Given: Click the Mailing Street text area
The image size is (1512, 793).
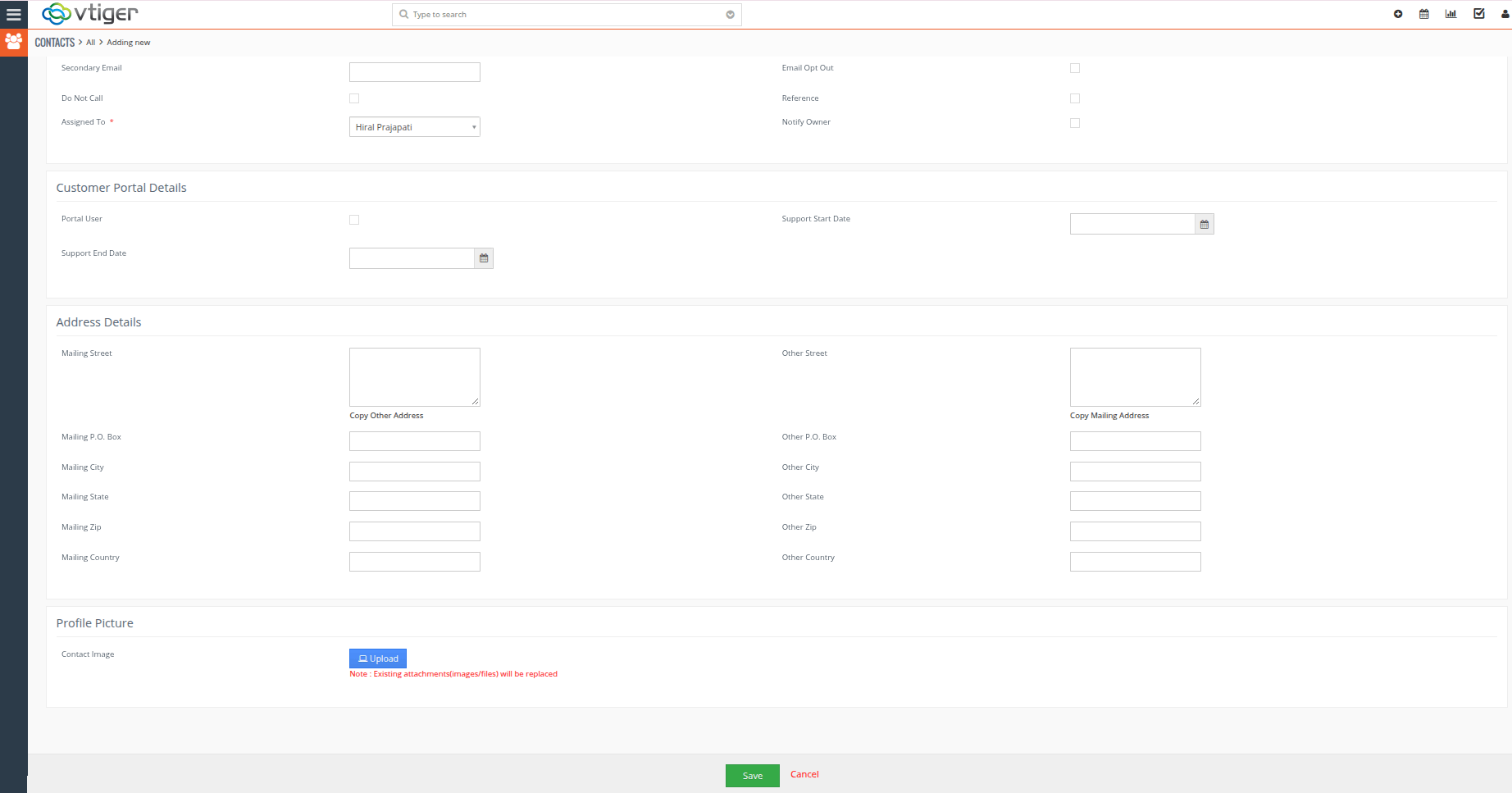Looking at the screenshot, I should (415, 377).
